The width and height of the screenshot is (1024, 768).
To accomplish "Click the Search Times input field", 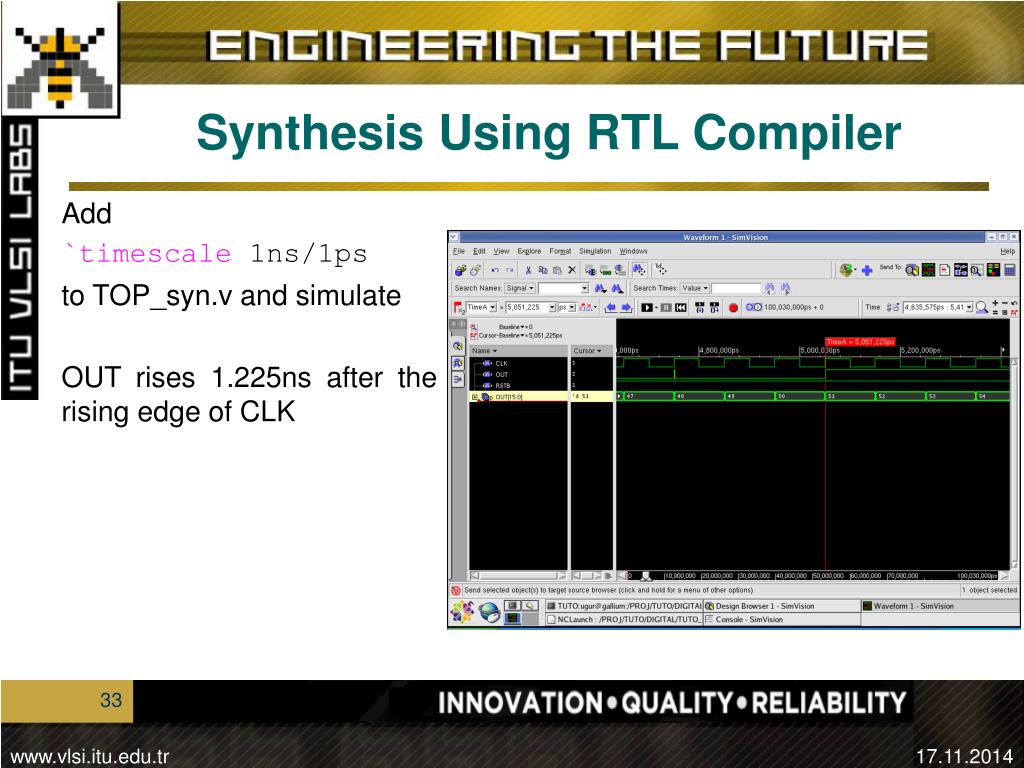I will click(736, 288).
